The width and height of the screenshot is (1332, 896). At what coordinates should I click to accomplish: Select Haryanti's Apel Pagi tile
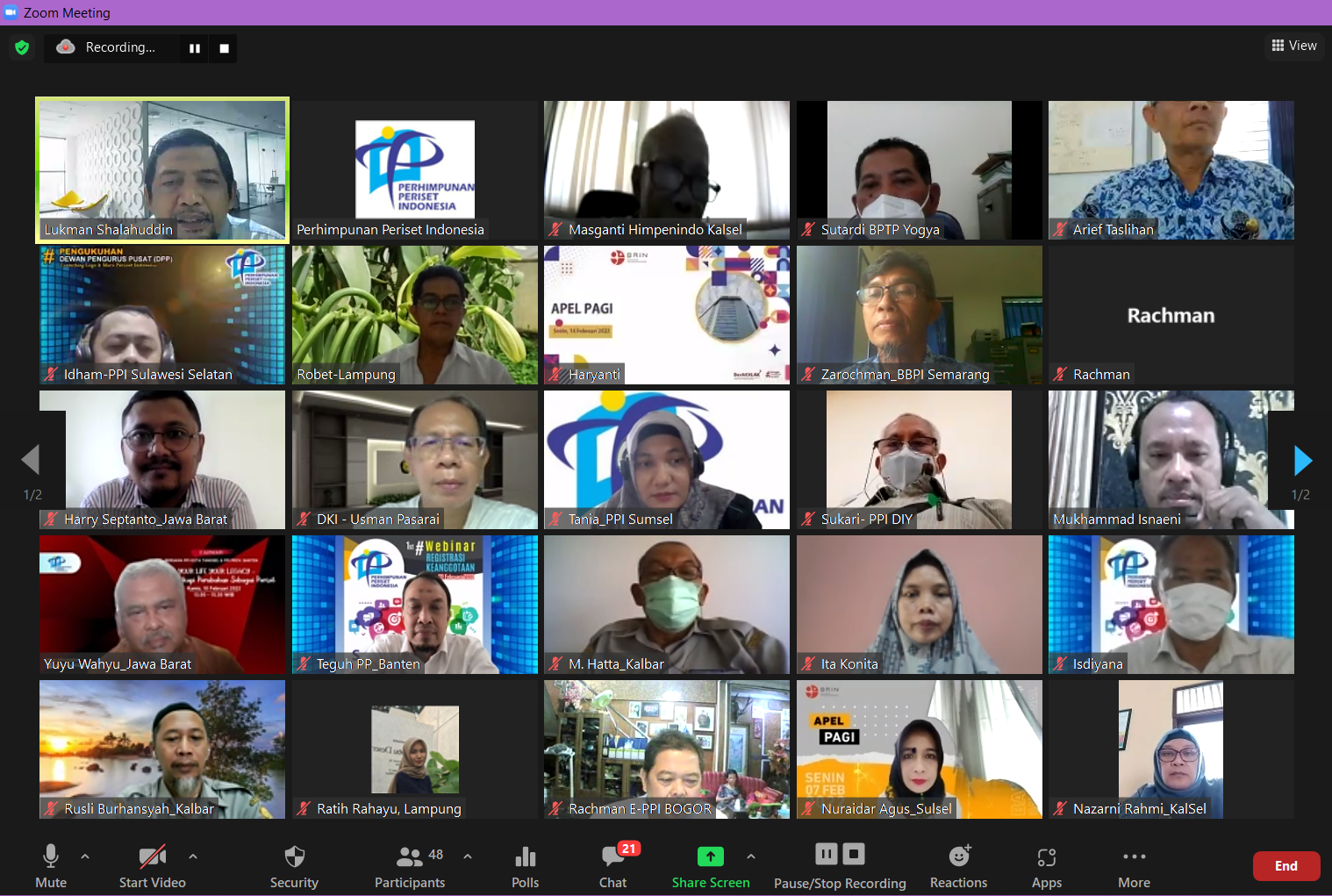[667, 315]
